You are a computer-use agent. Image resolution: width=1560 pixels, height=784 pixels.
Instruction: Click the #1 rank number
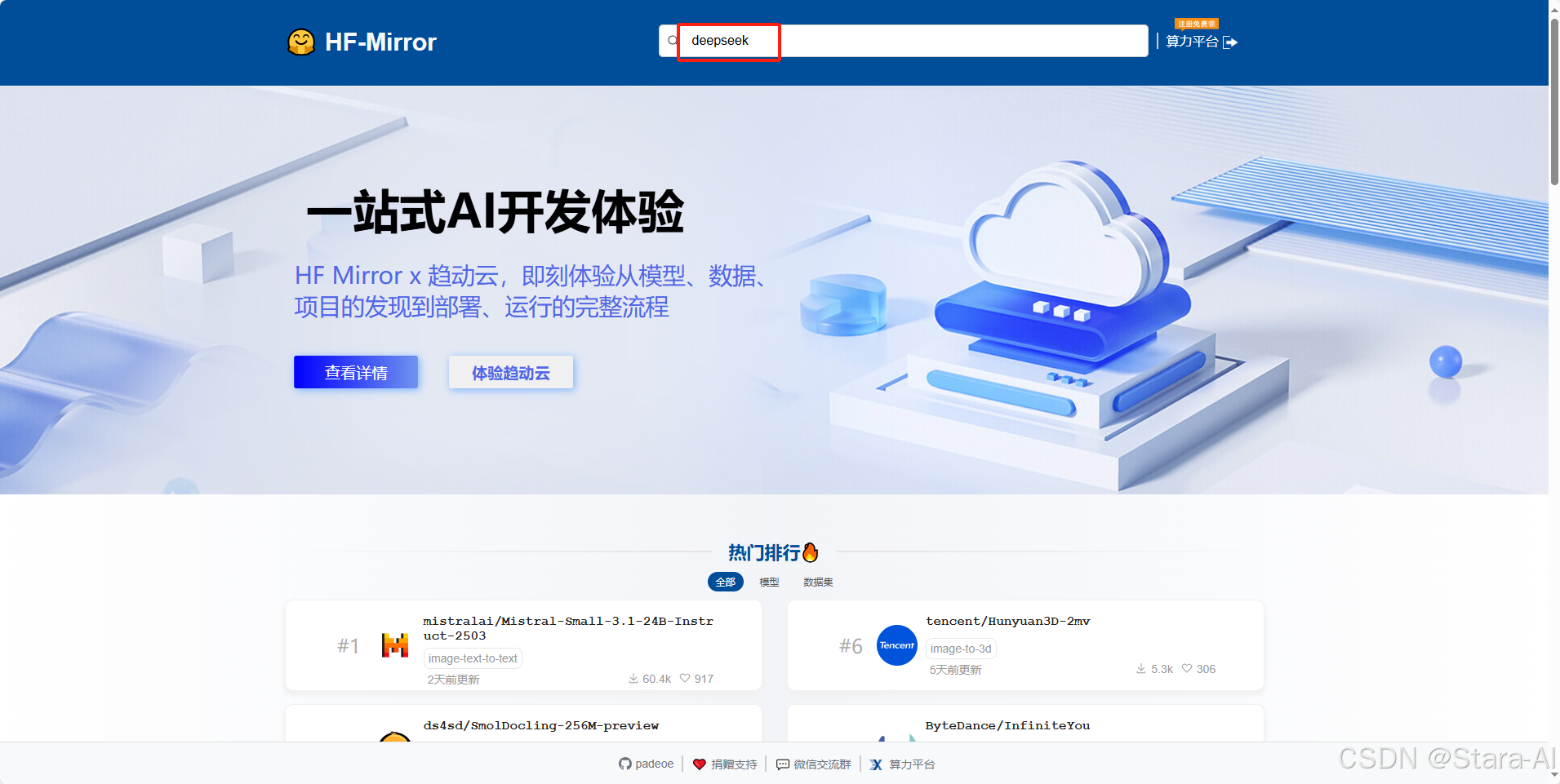(x=349, y=645)
